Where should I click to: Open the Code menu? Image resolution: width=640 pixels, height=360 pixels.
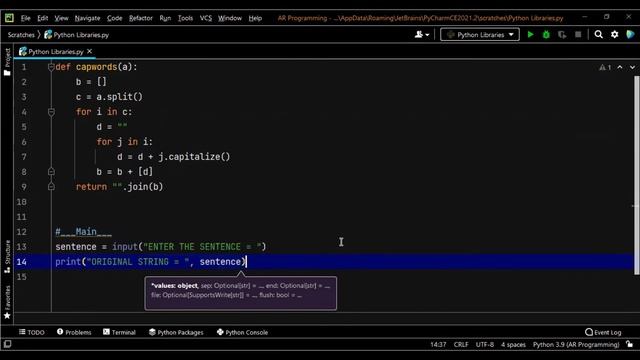[114, 18]
